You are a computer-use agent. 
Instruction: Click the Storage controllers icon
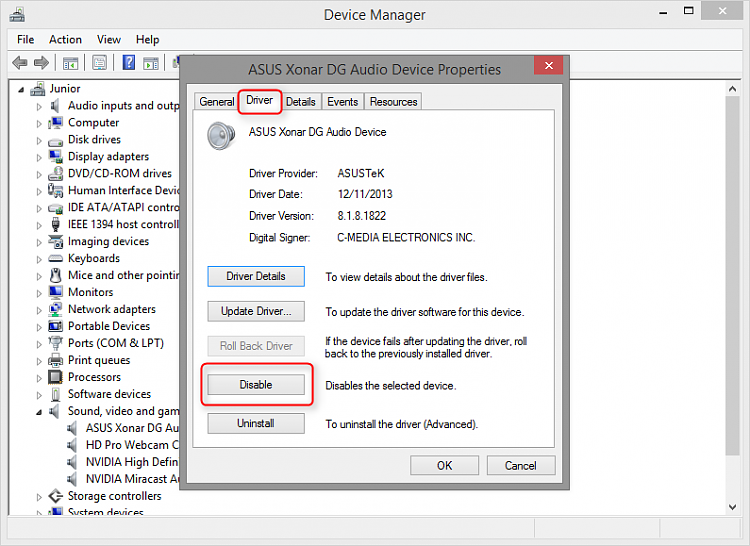click(x=55, y=496)
